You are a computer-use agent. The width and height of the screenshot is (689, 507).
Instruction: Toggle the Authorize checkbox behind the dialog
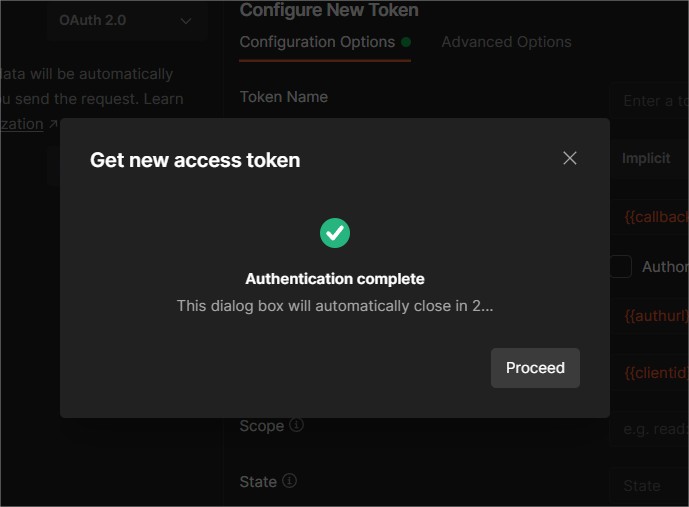pos(621,267)
